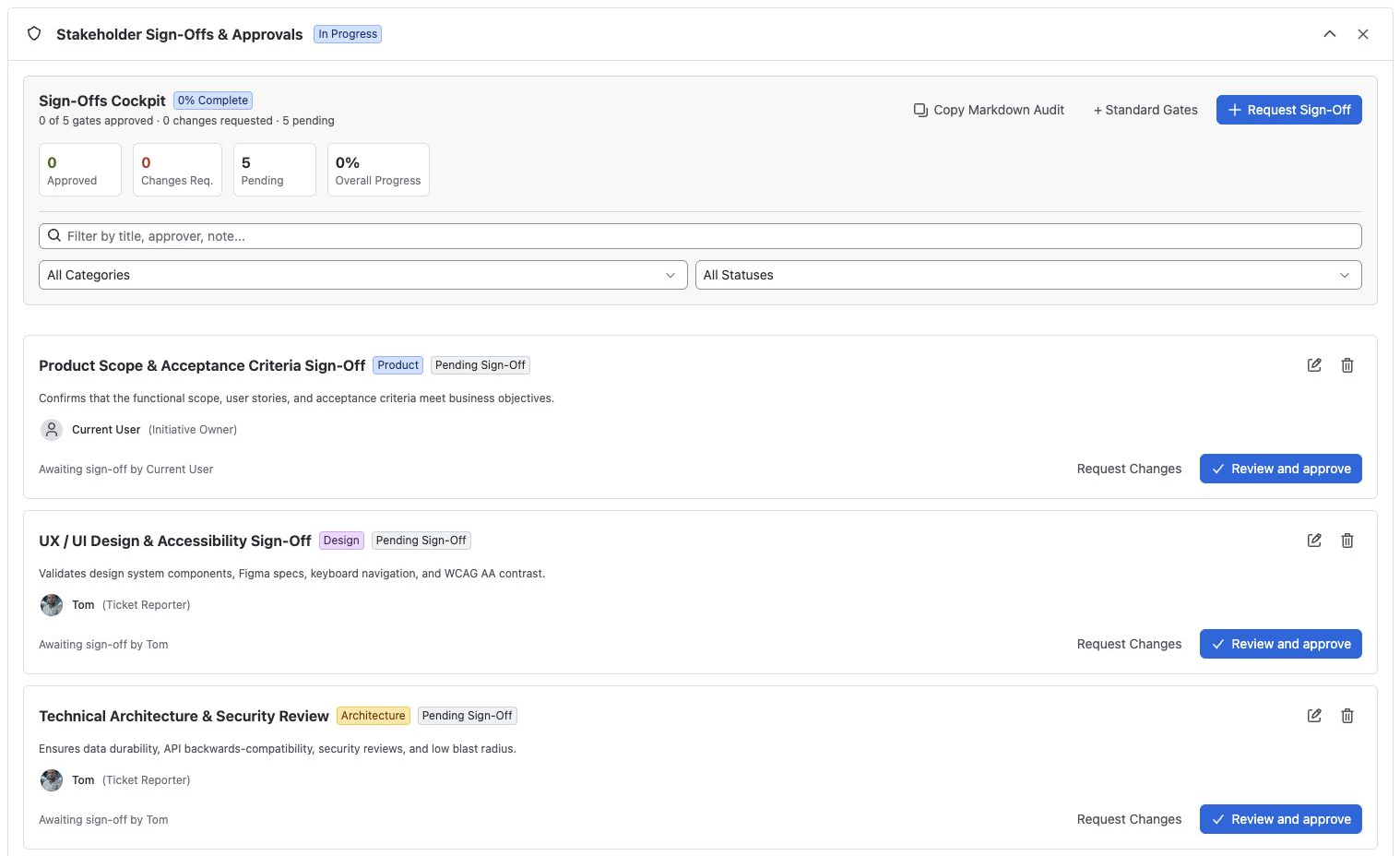Image resolution: width=1400 pixels, height=856 pixels.
Task: Click the Current User avatar icon
Action: pos(52,430)
